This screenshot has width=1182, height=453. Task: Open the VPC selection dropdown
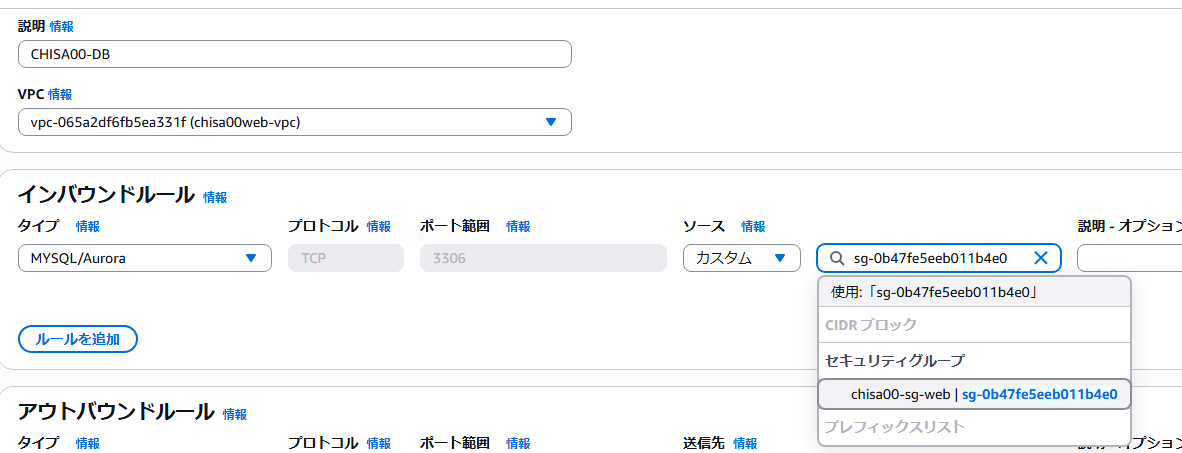click(294, 122)
